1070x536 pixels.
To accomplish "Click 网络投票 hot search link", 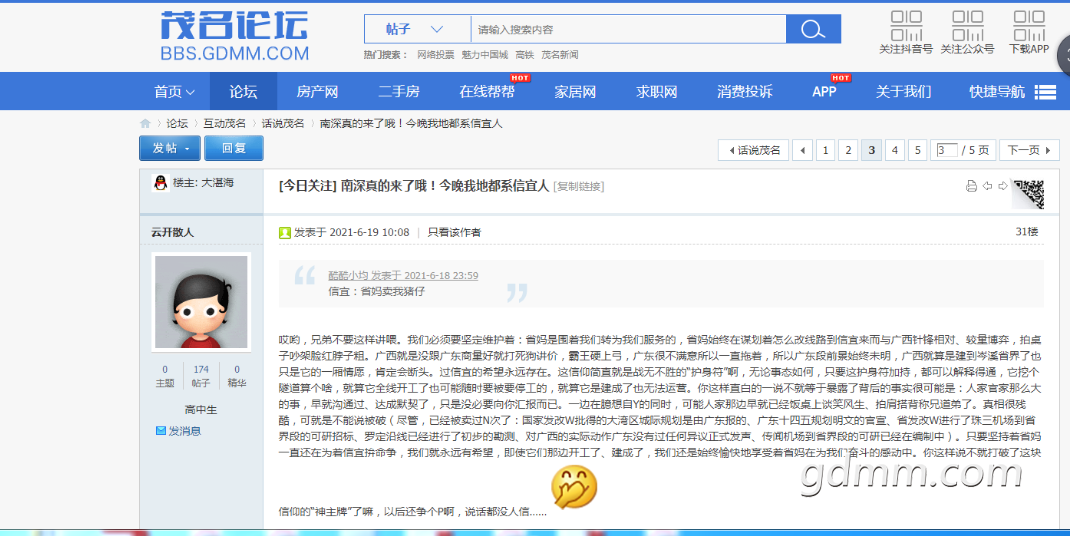I will click(435, 55).
